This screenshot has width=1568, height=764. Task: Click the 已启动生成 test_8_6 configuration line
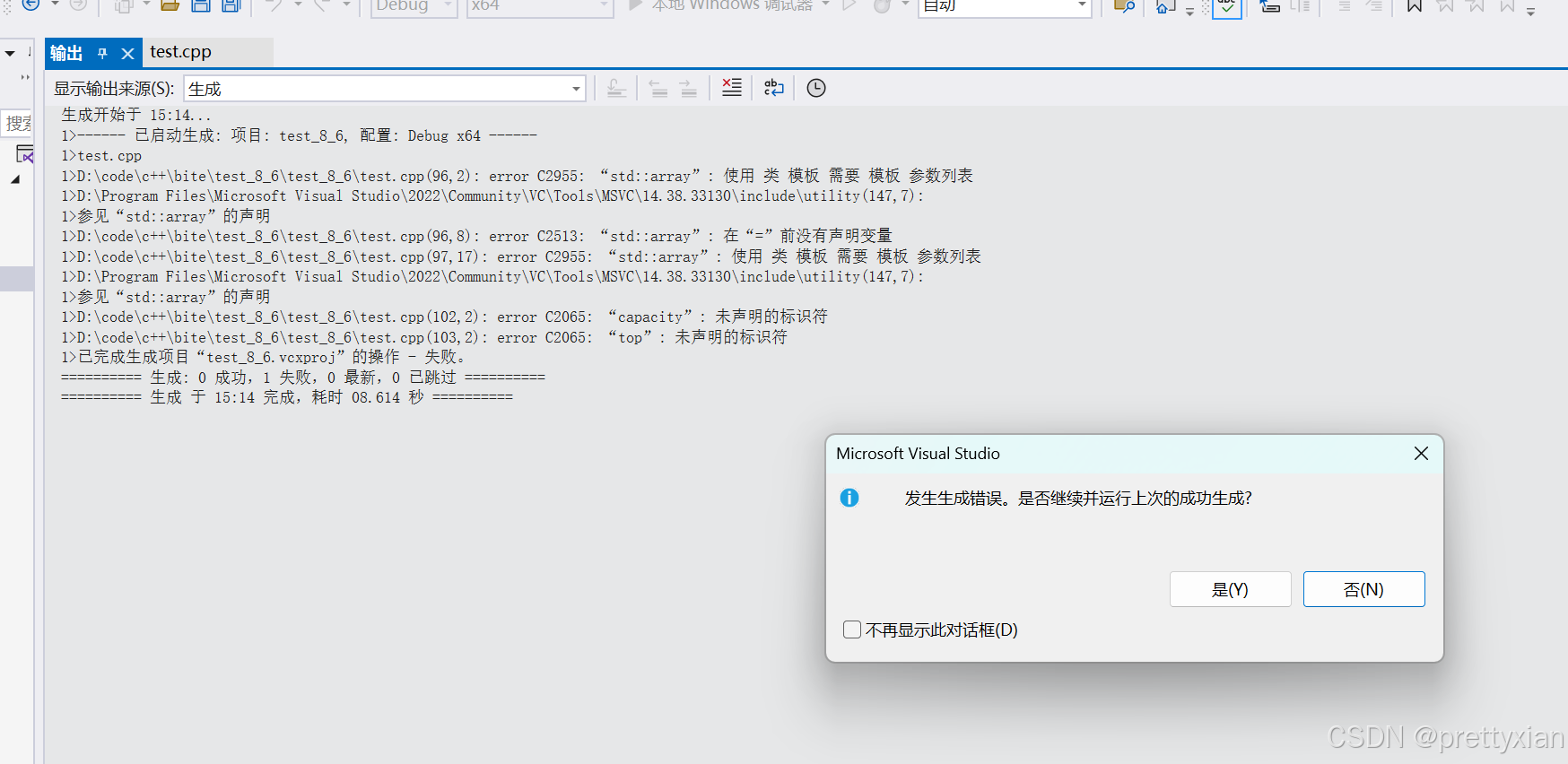299,135
